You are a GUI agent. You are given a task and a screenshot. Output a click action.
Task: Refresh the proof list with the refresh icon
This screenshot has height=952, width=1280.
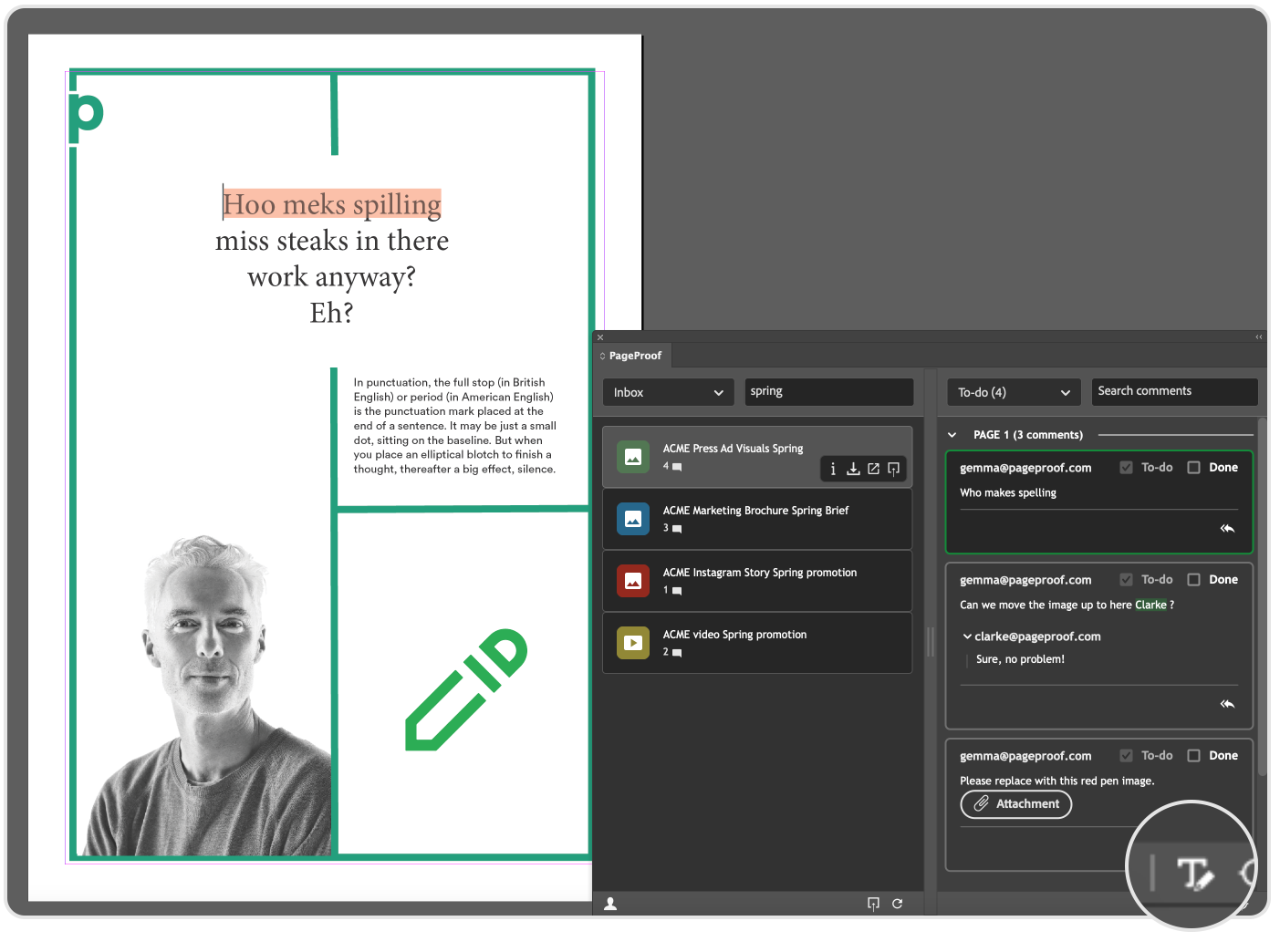tap(897, 904)
